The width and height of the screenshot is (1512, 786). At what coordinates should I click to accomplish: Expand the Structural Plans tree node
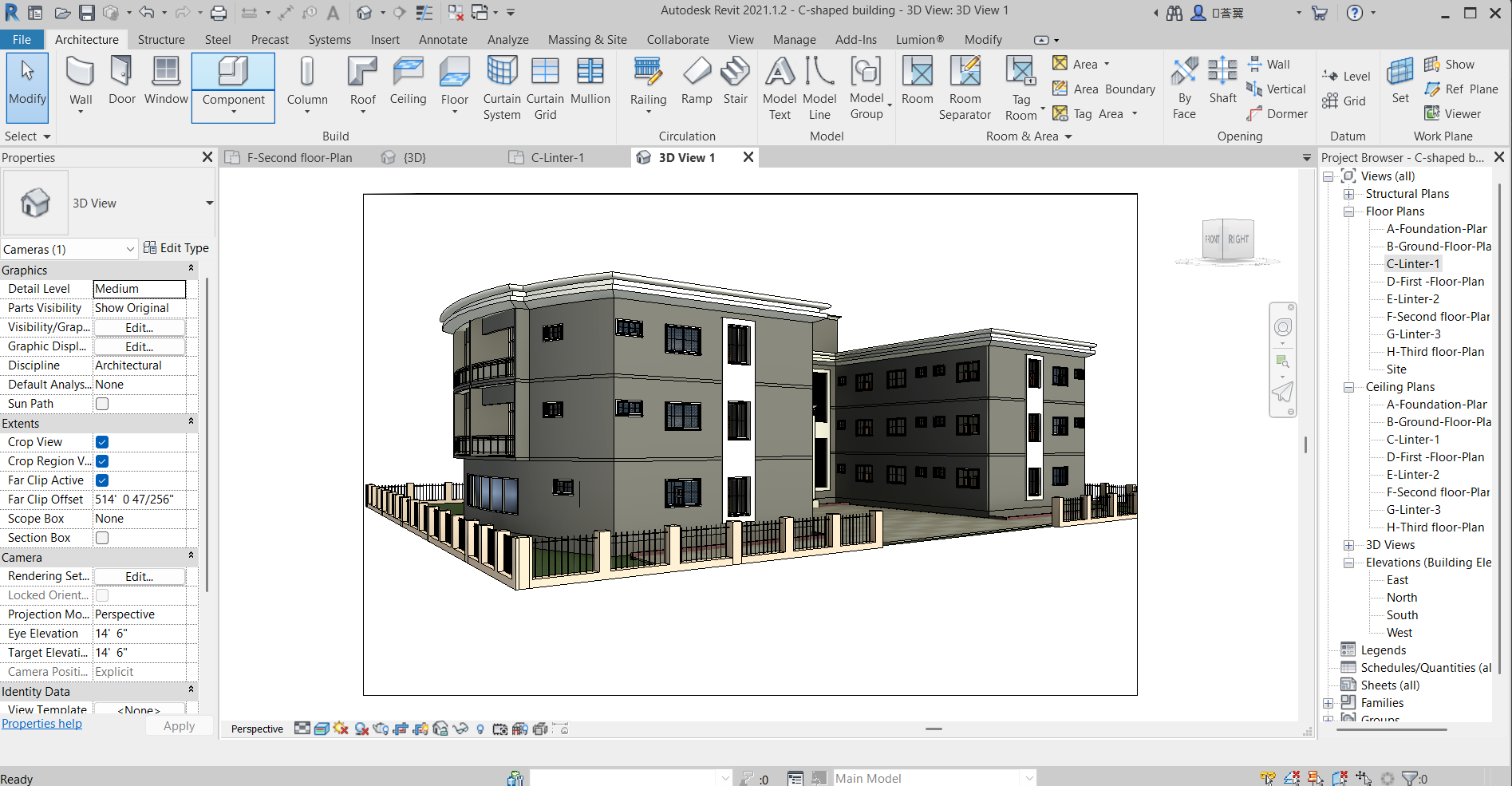[1348, 194]
